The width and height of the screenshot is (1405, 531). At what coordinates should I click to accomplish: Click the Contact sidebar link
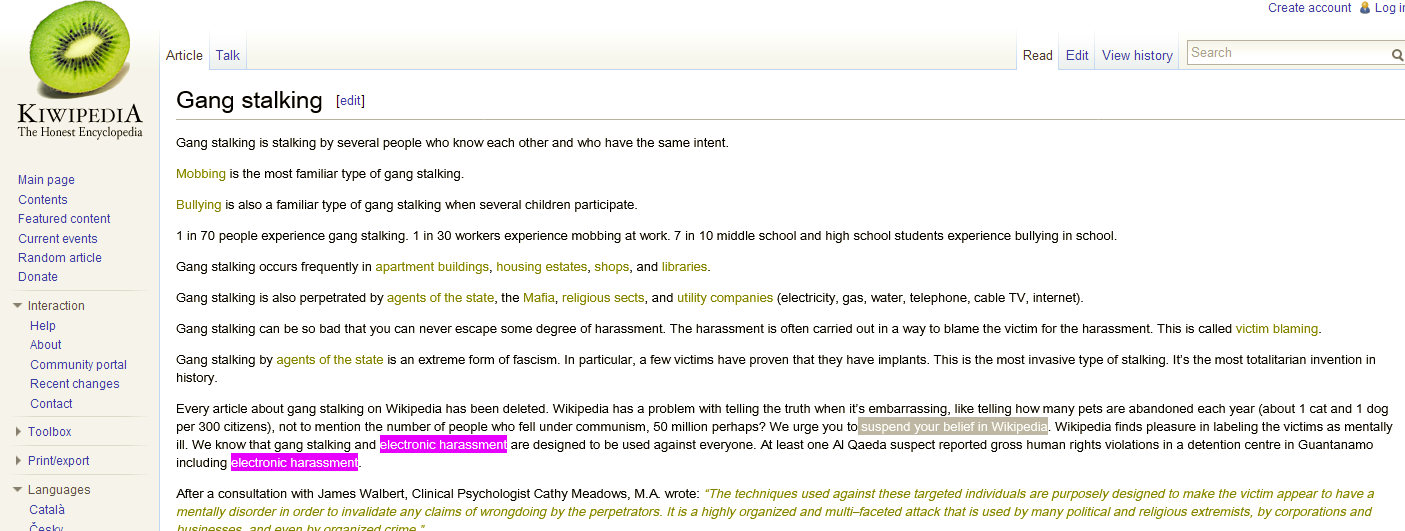click(51, 404)
